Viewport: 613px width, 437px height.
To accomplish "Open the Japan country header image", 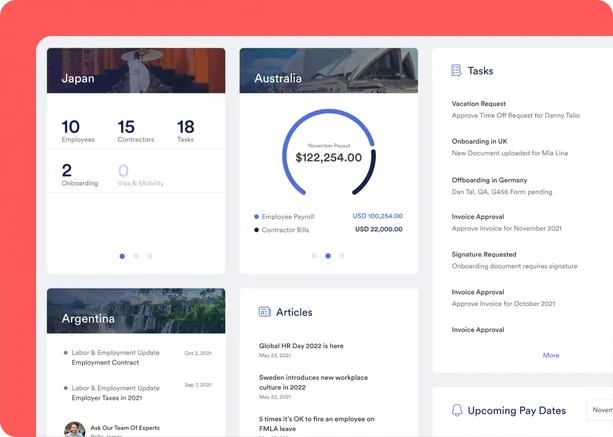I will click(136, 70).
